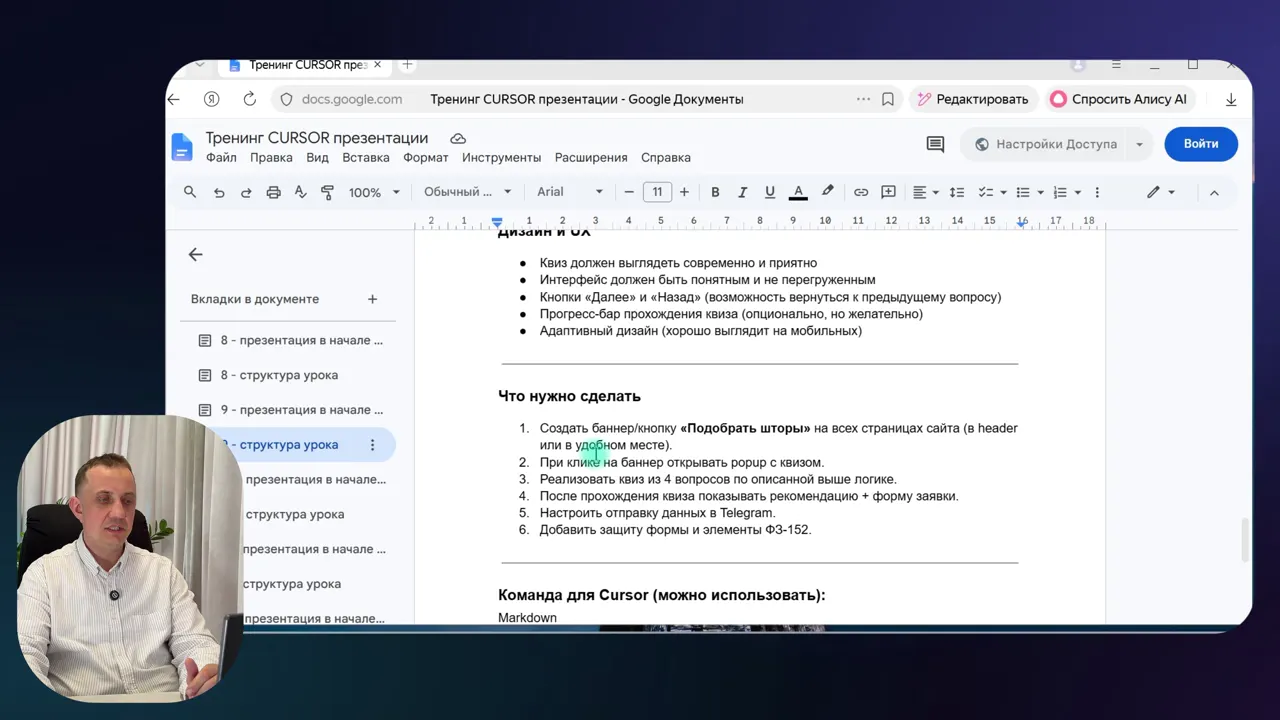
Task: Click Спросить Алису AI button
Action: [x=1118, y=99]
